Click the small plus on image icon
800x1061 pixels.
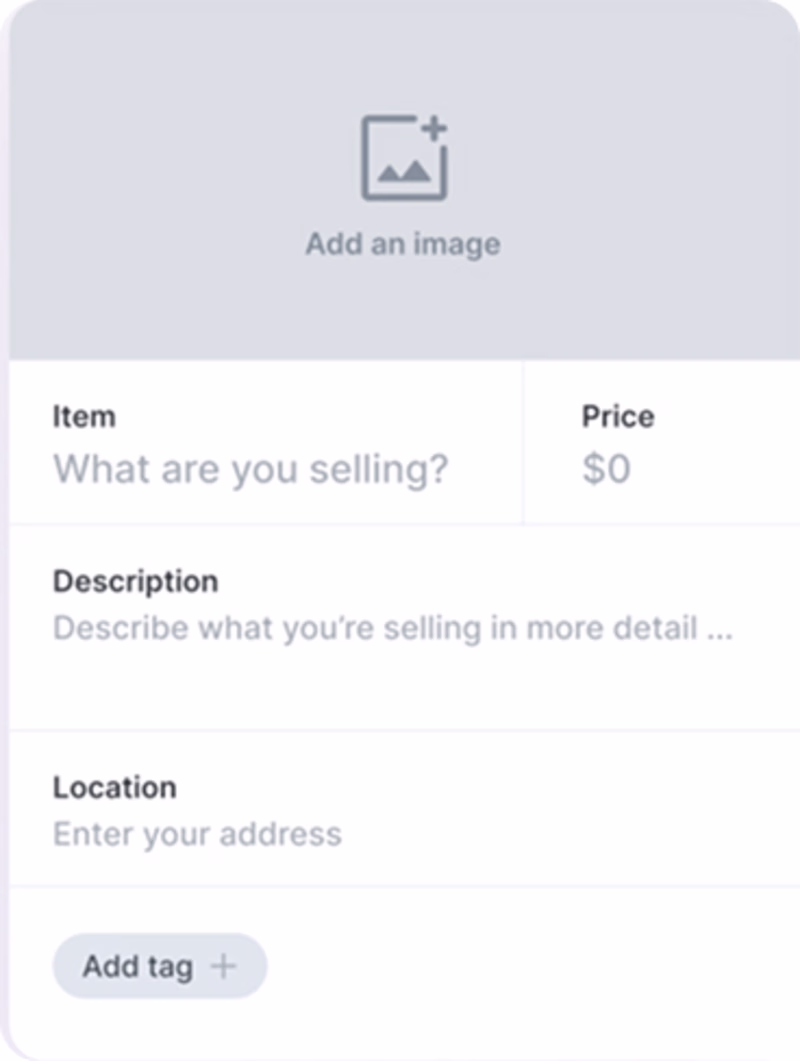pos(435,128)
